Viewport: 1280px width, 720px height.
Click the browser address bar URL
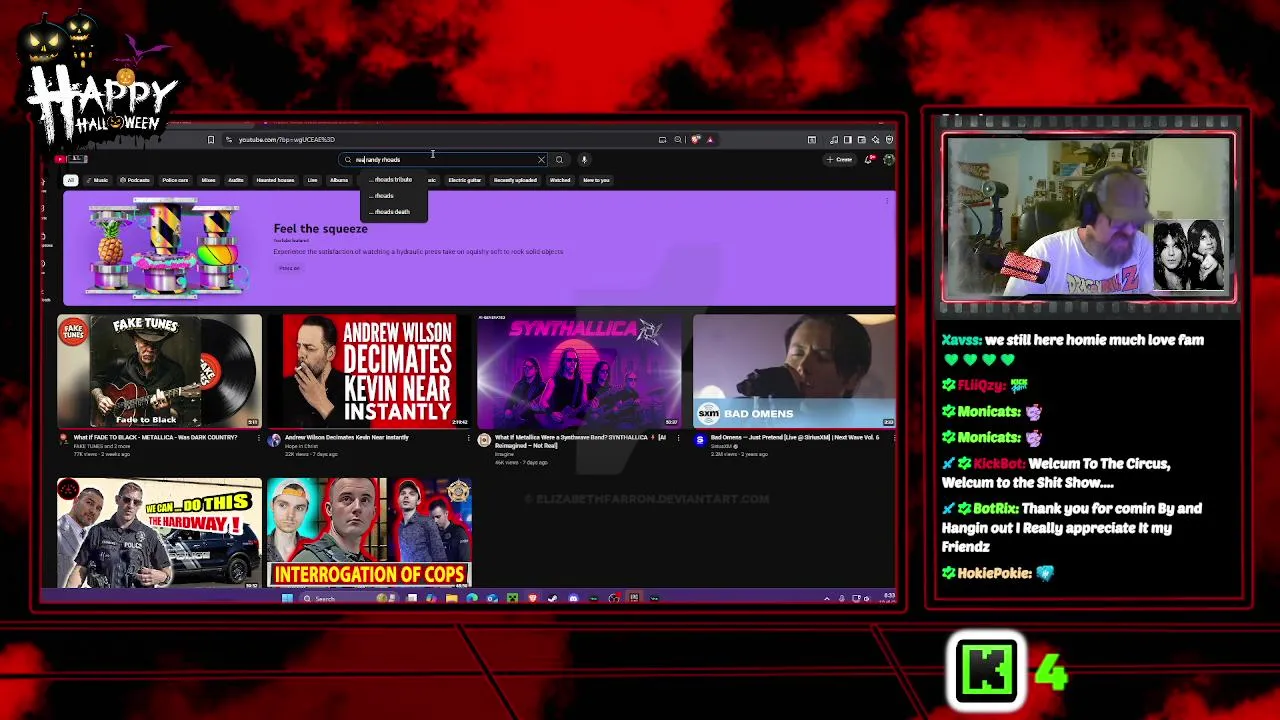point(286,139)
